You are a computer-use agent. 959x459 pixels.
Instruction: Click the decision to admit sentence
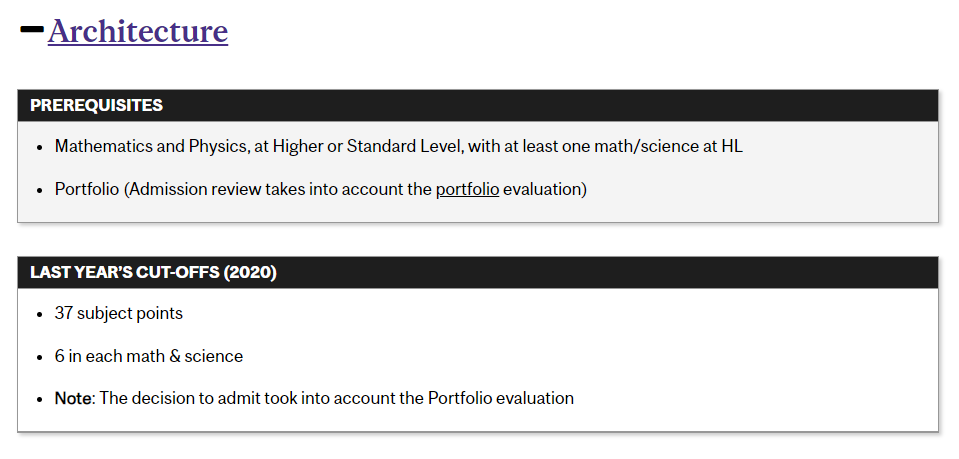click(337, 398)
